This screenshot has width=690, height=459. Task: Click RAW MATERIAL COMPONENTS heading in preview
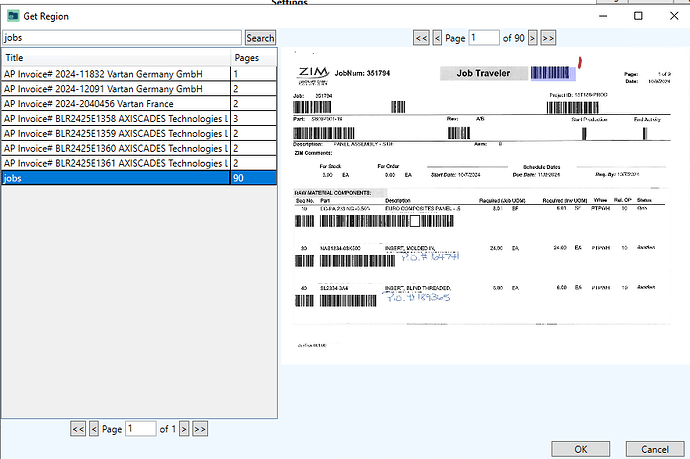click(x=333, y=193)
